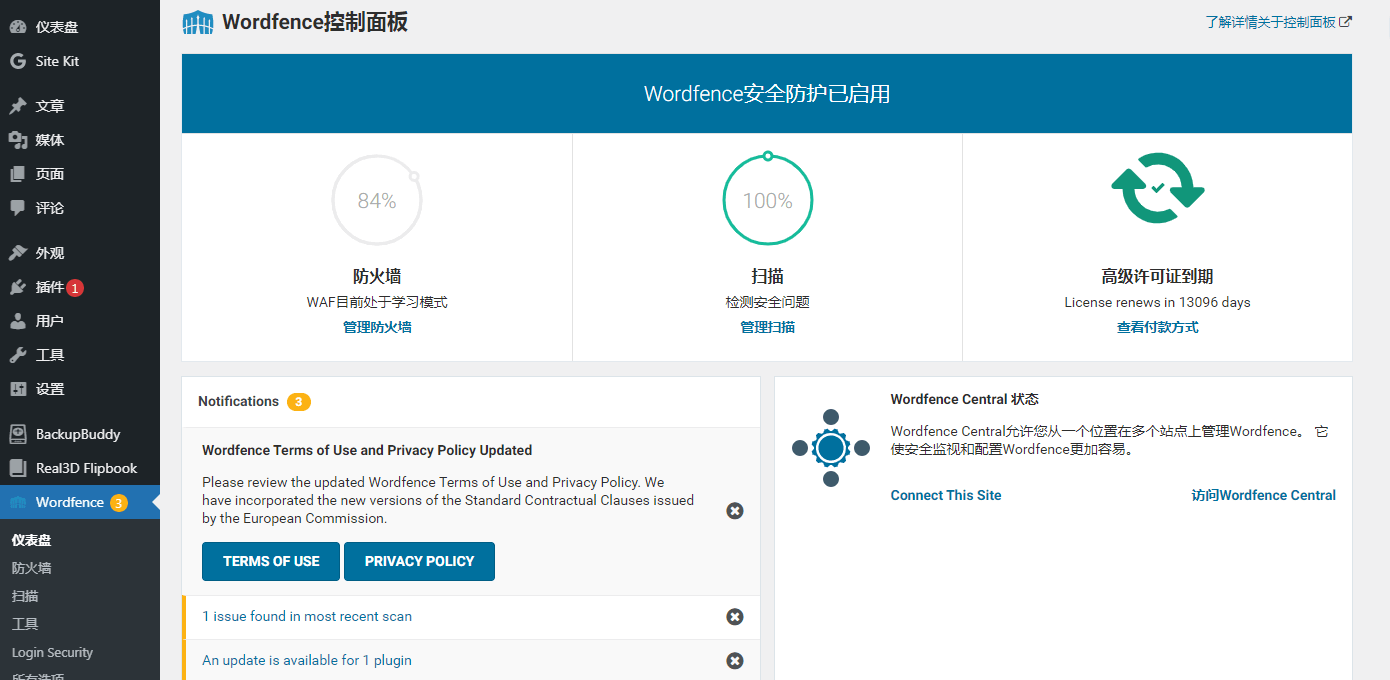1390x680 pixels.
Task: Click the green license renewal icon
Action: pyautogui.click(x=1157, y=188)
